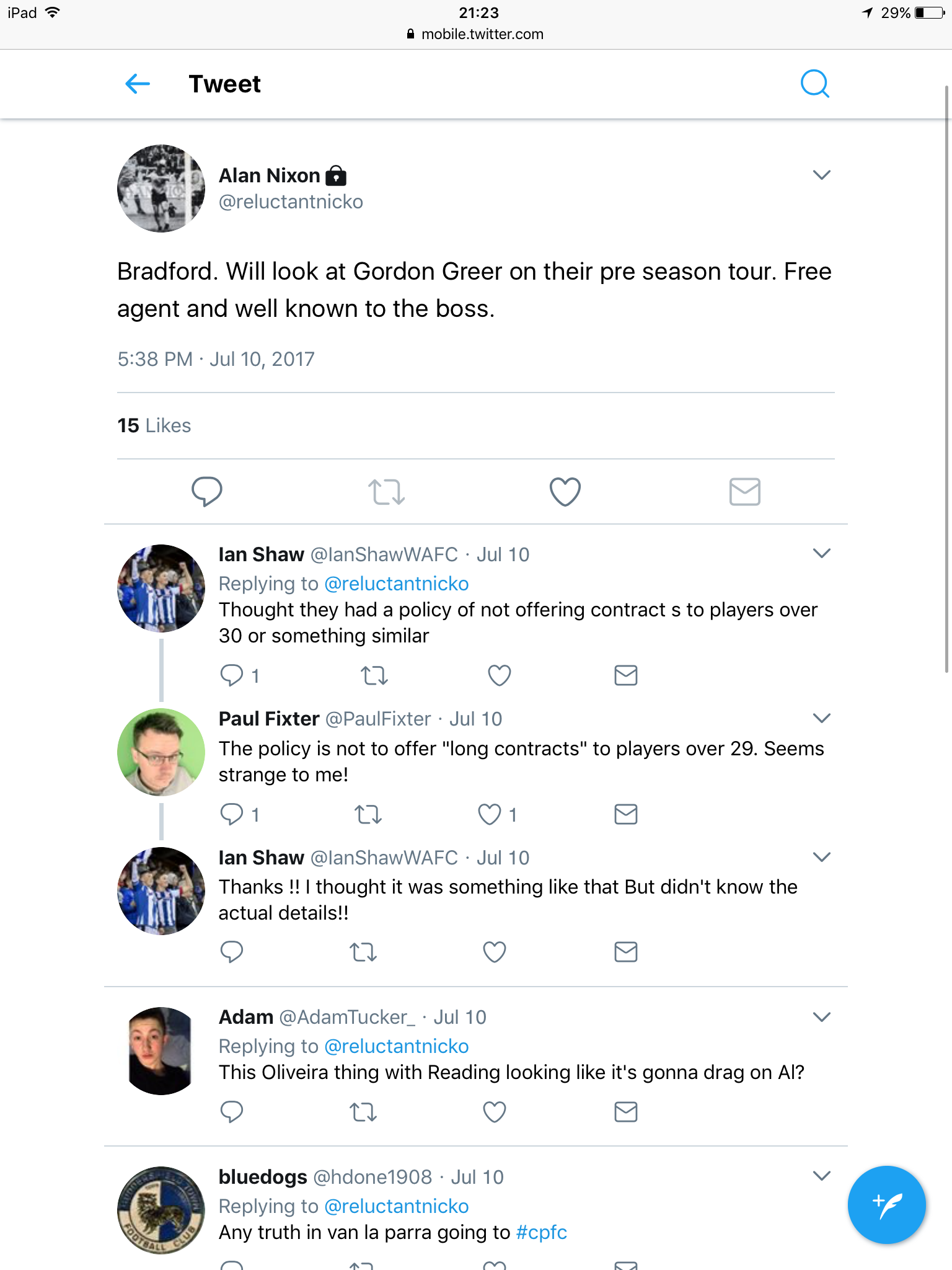Retweet Ian Shaw's thanks reply
The width and height of the screenshot is (952, 1270).
(x=363, y=952)
